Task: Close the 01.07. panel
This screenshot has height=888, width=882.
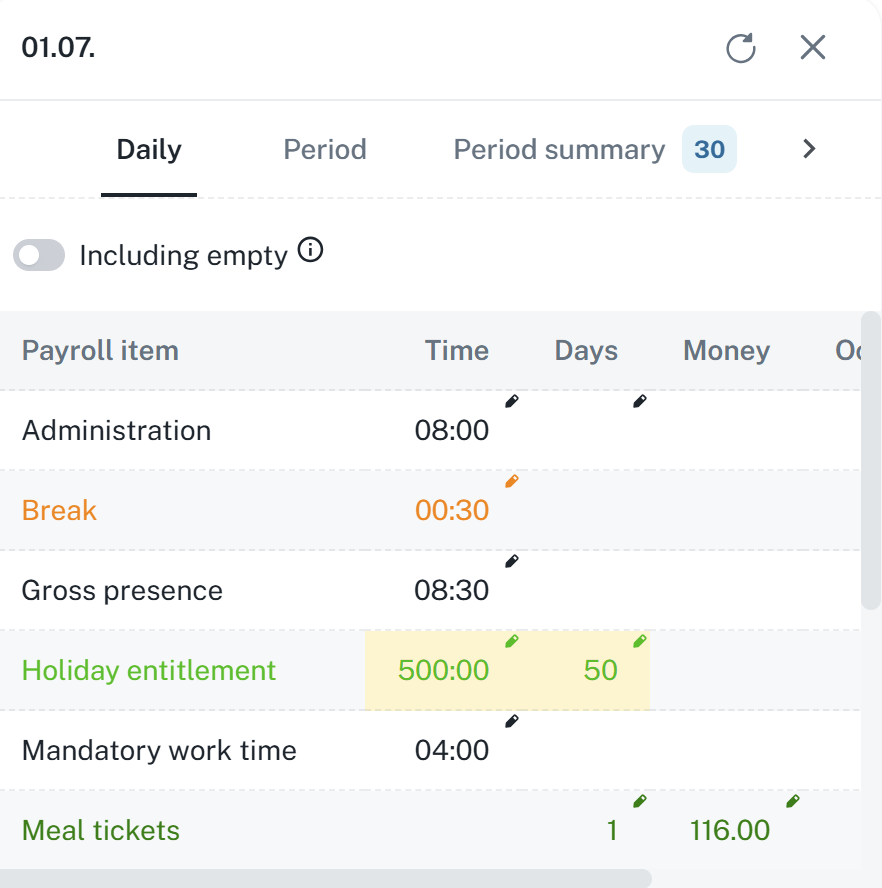Action: 813,48
